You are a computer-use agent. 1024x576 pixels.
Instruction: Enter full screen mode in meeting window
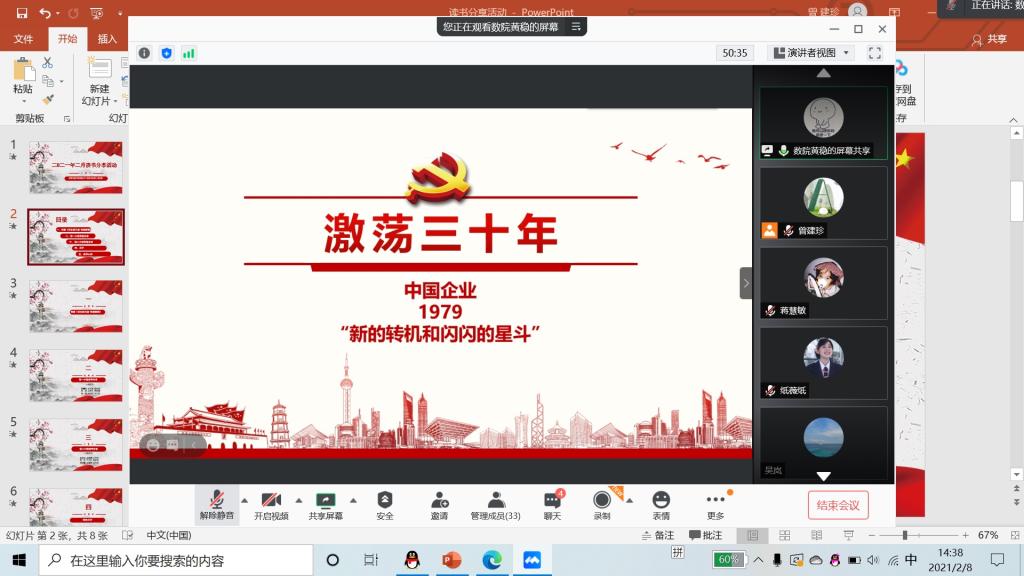[x=874, y=53]
